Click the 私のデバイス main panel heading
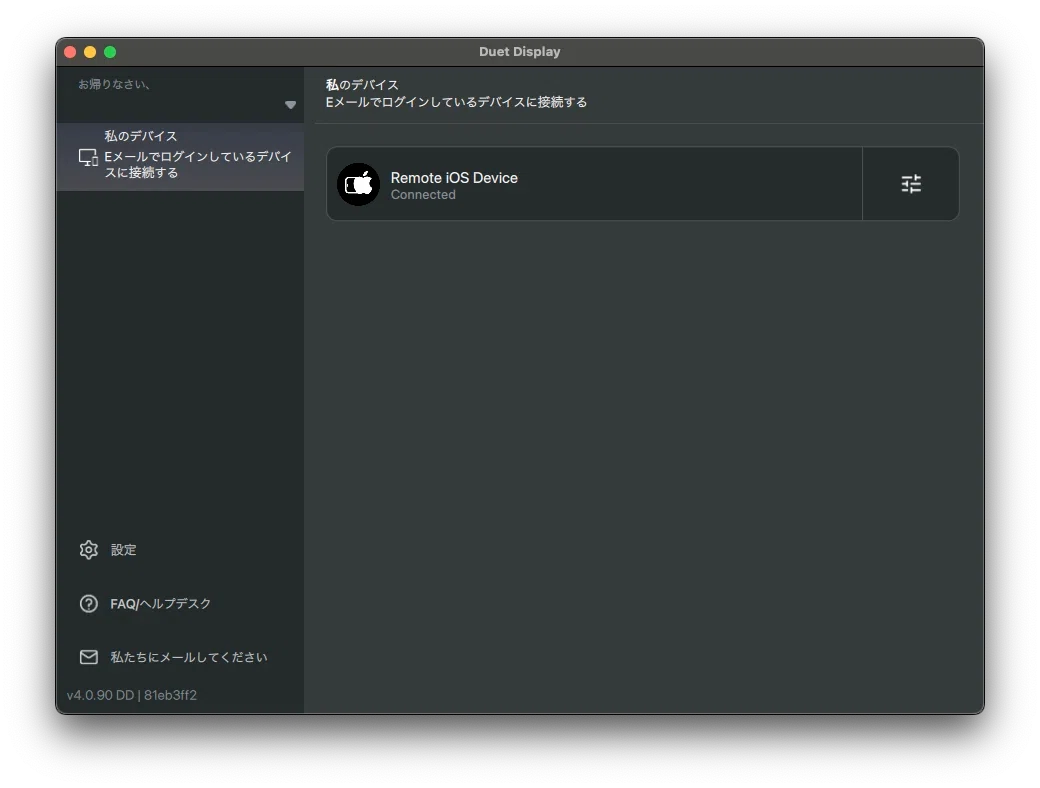Screen dimensions: 1040x788 coord(362,85)
